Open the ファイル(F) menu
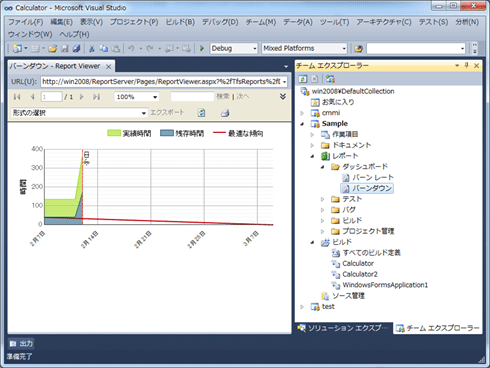 pos(26,22)
